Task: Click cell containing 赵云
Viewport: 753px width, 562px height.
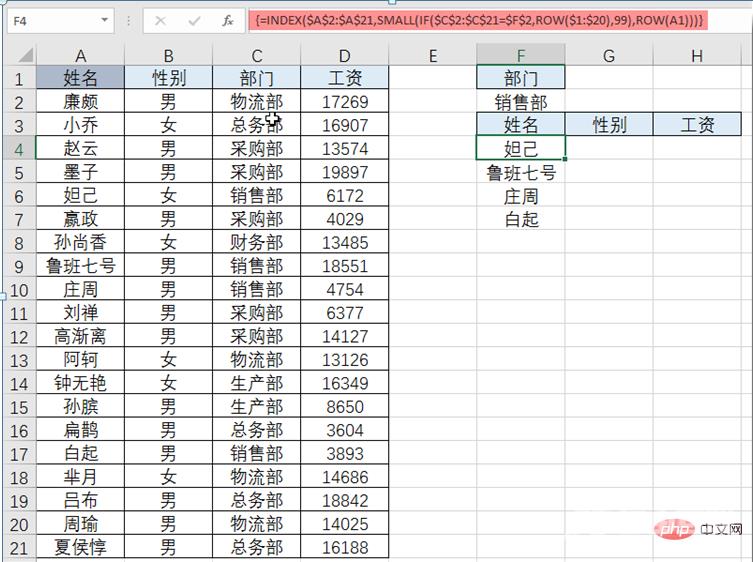Action: (x=80, y=148)
